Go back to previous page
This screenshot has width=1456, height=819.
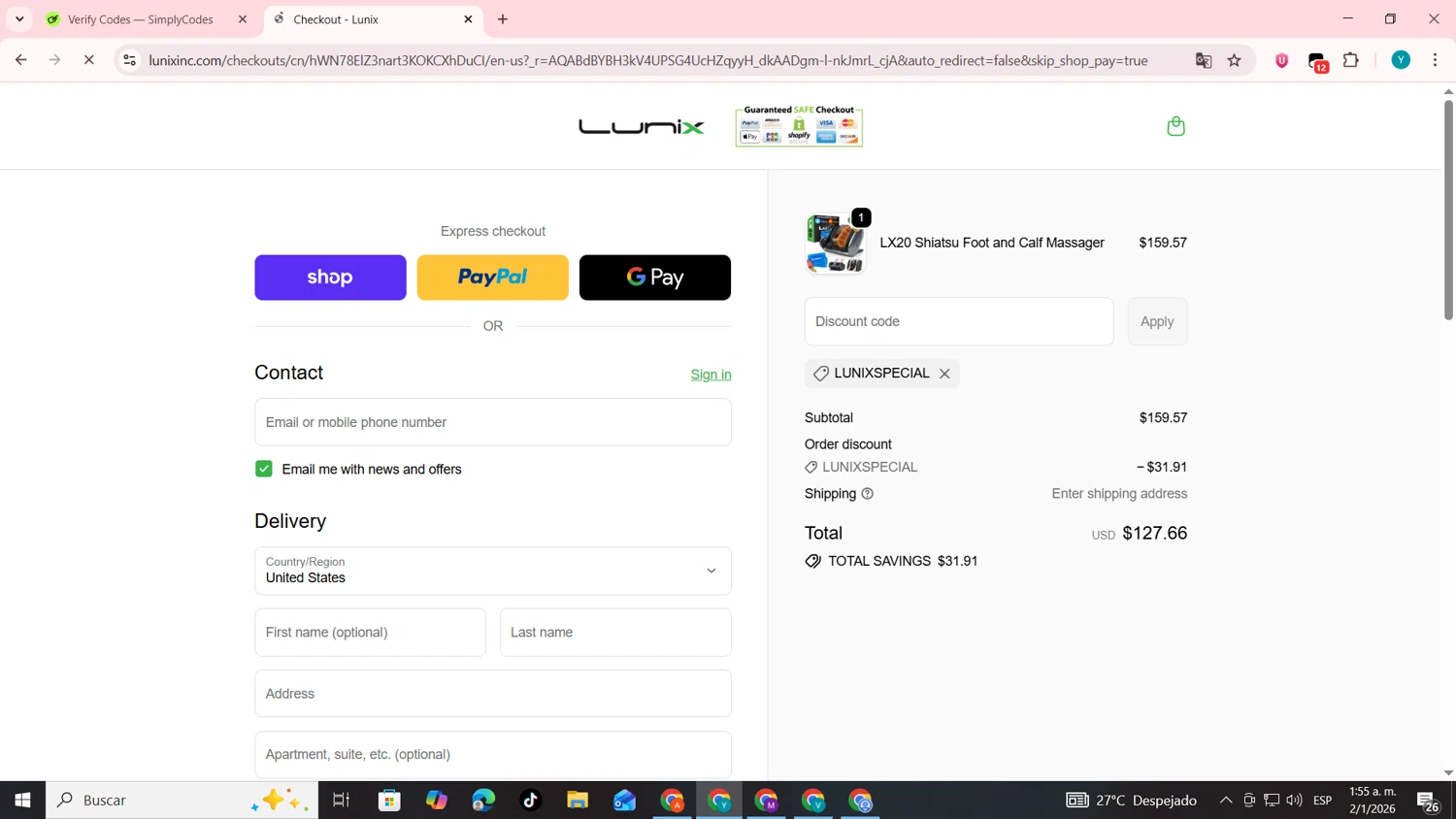(20, 60)
